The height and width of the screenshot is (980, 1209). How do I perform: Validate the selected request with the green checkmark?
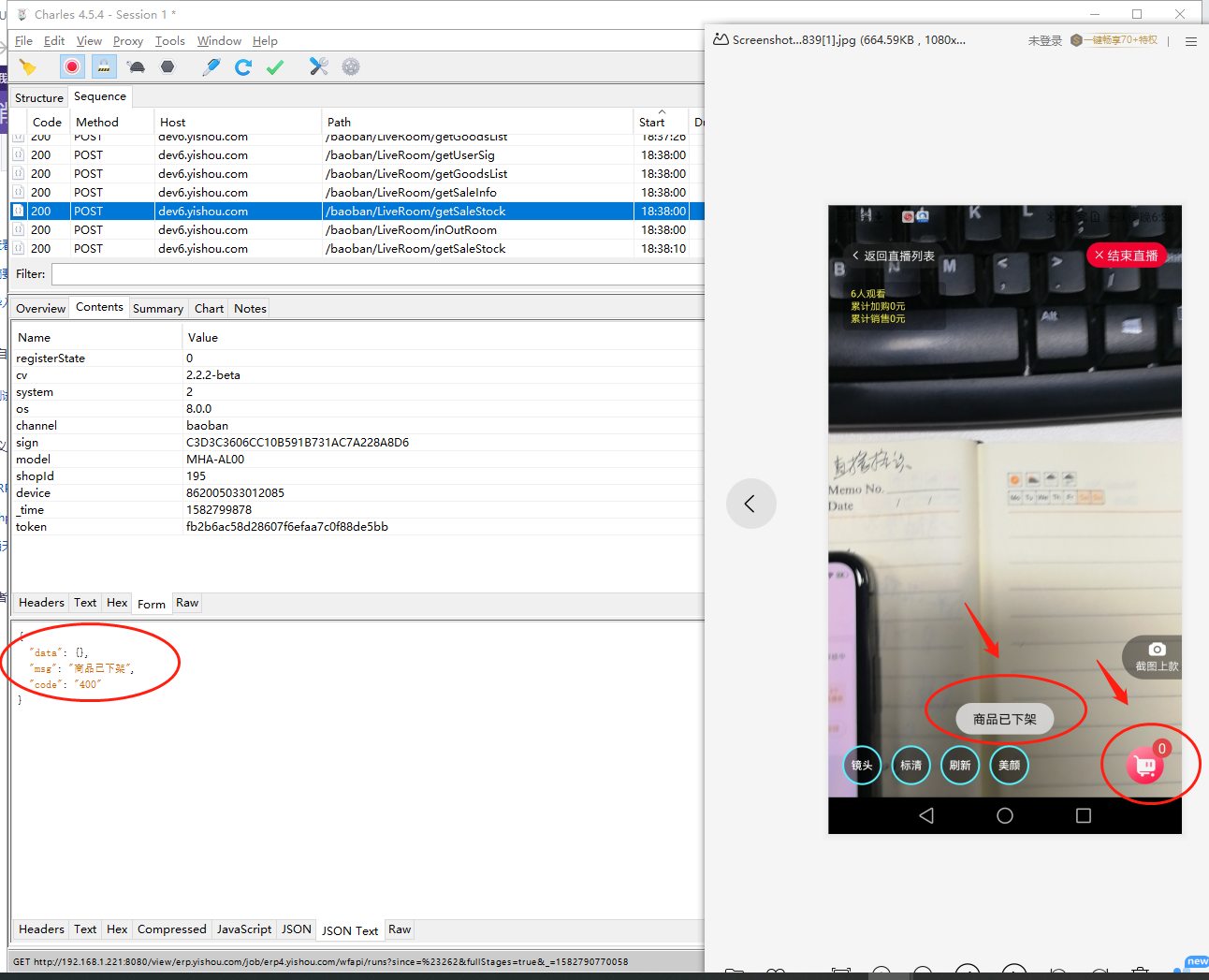[x=275, y=66]
